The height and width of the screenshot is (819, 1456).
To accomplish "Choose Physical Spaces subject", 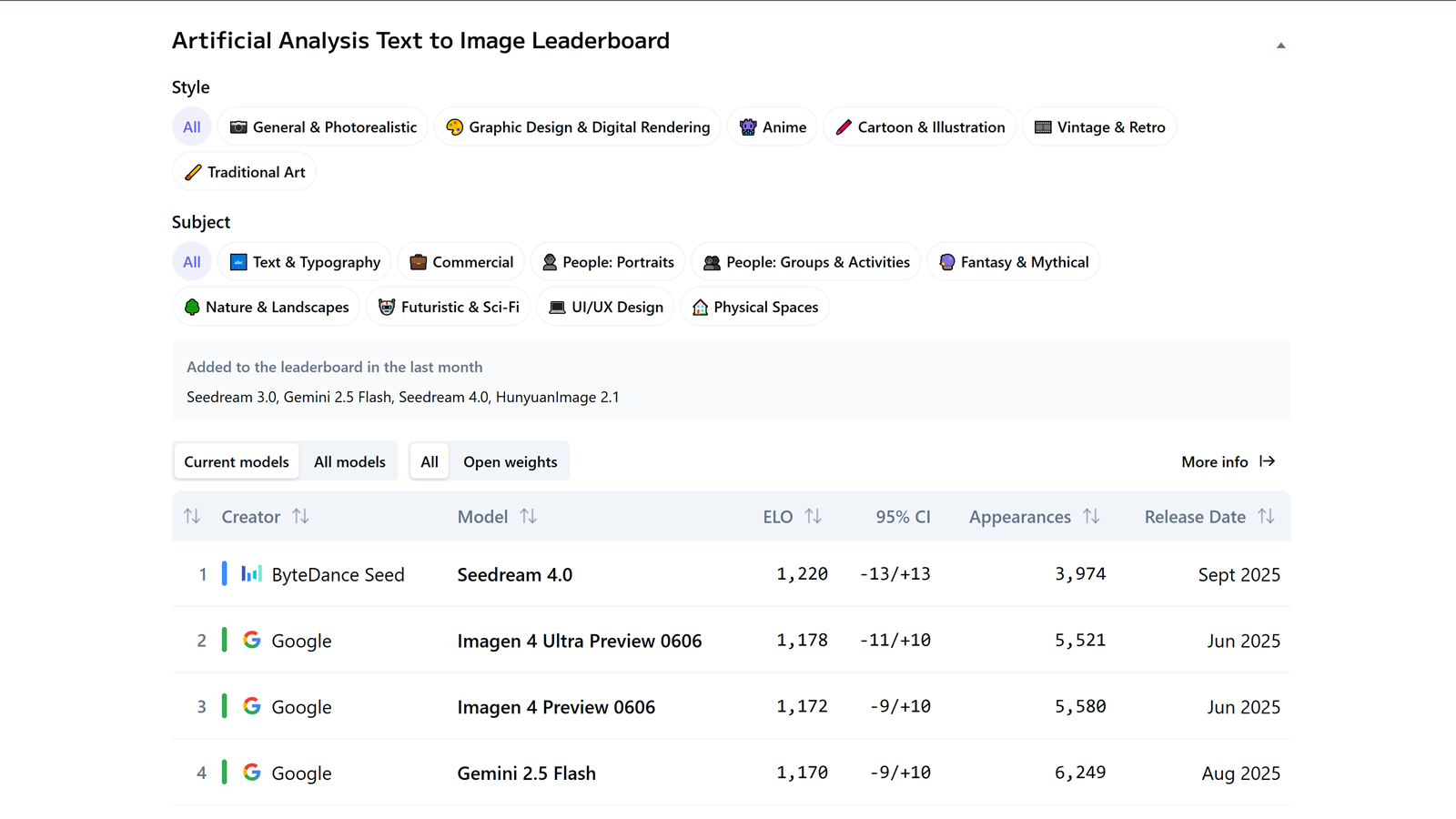I will tap(755, 307).
